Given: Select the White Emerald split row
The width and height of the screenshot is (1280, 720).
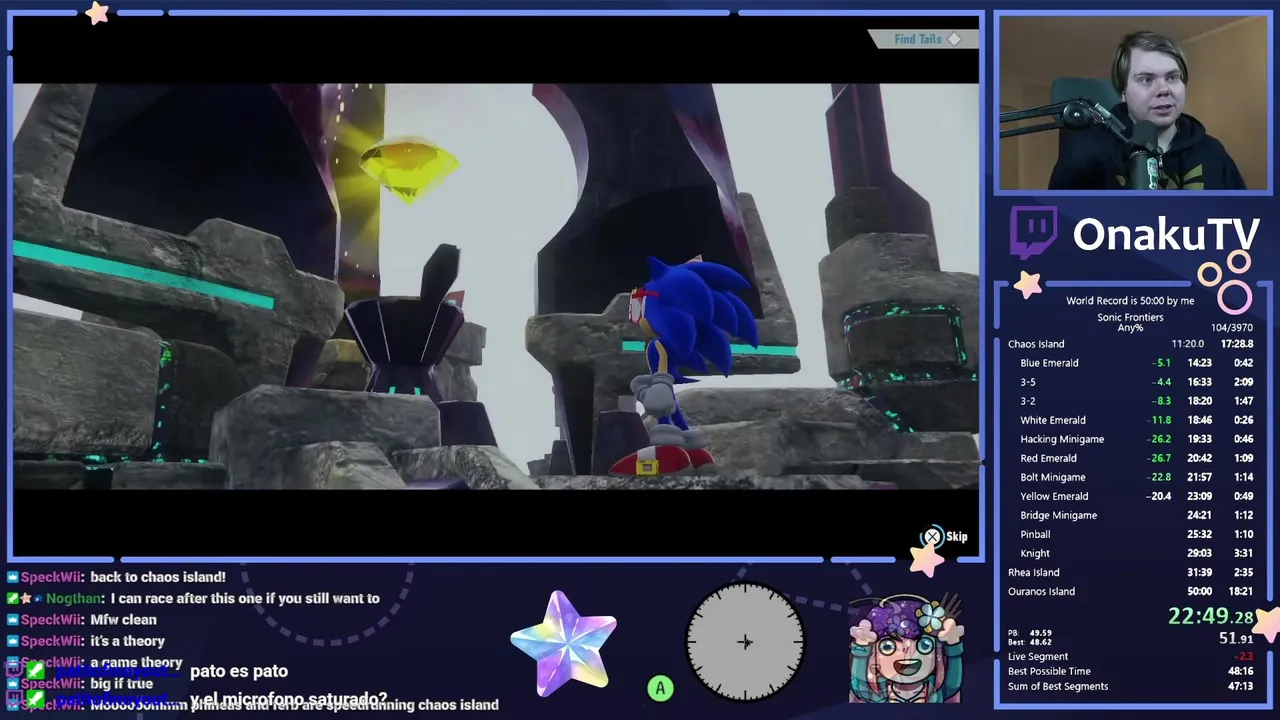Looking at the screenshot, I should 1130,420.
